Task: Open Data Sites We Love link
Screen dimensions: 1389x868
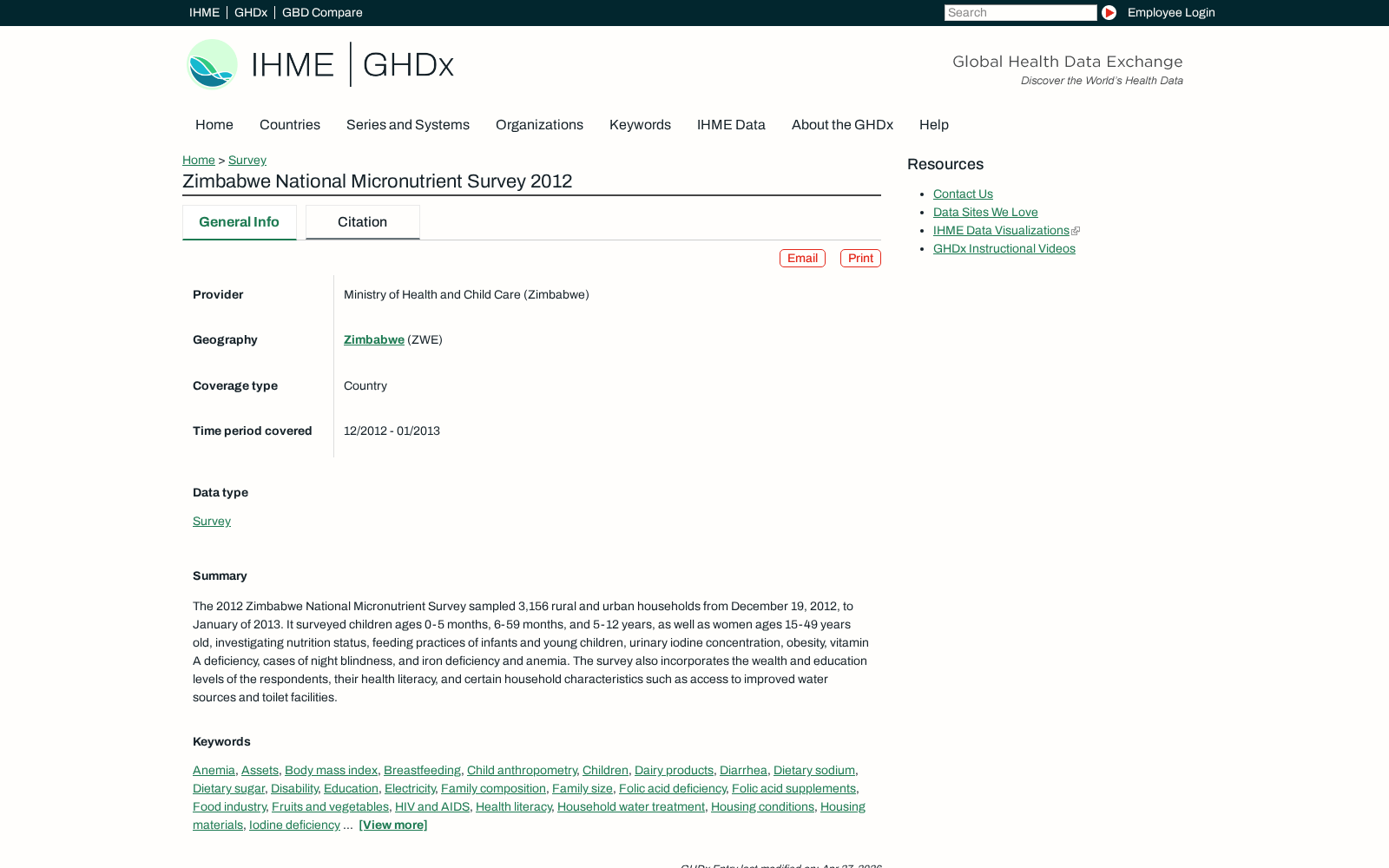Action: pos(985,213)
